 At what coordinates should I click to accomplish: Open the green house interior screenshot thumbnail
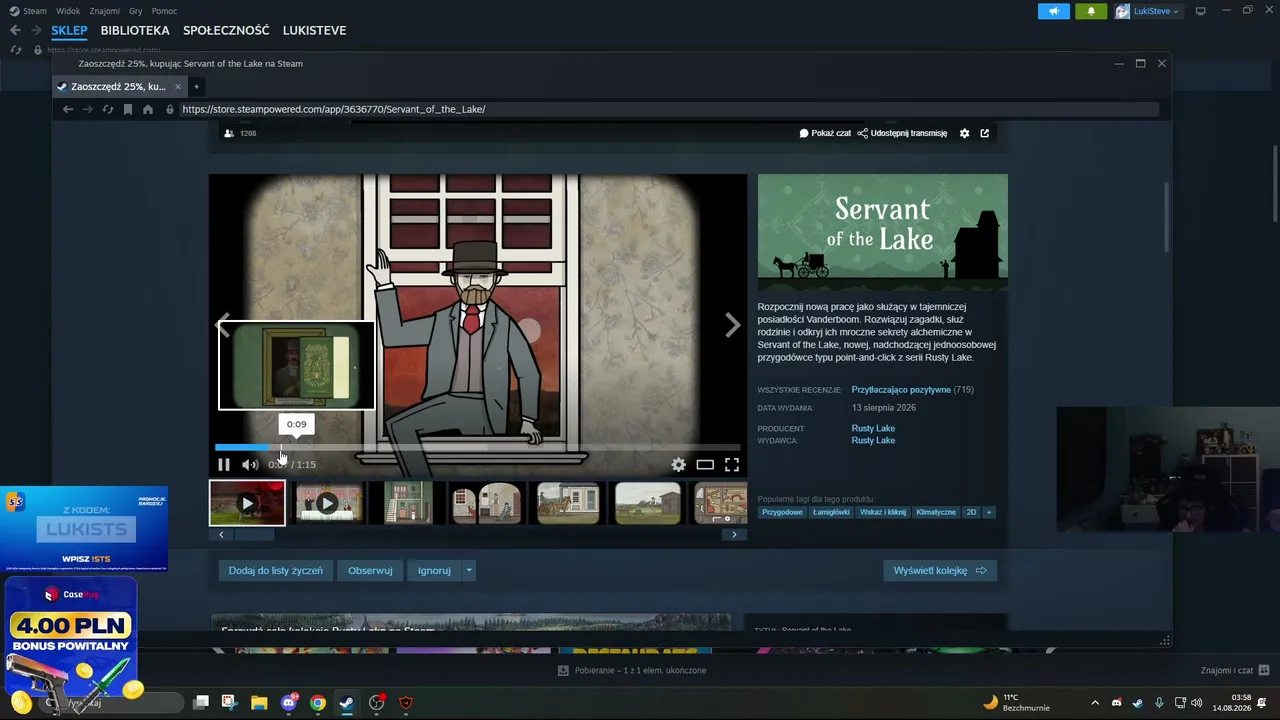coord(409,503)
